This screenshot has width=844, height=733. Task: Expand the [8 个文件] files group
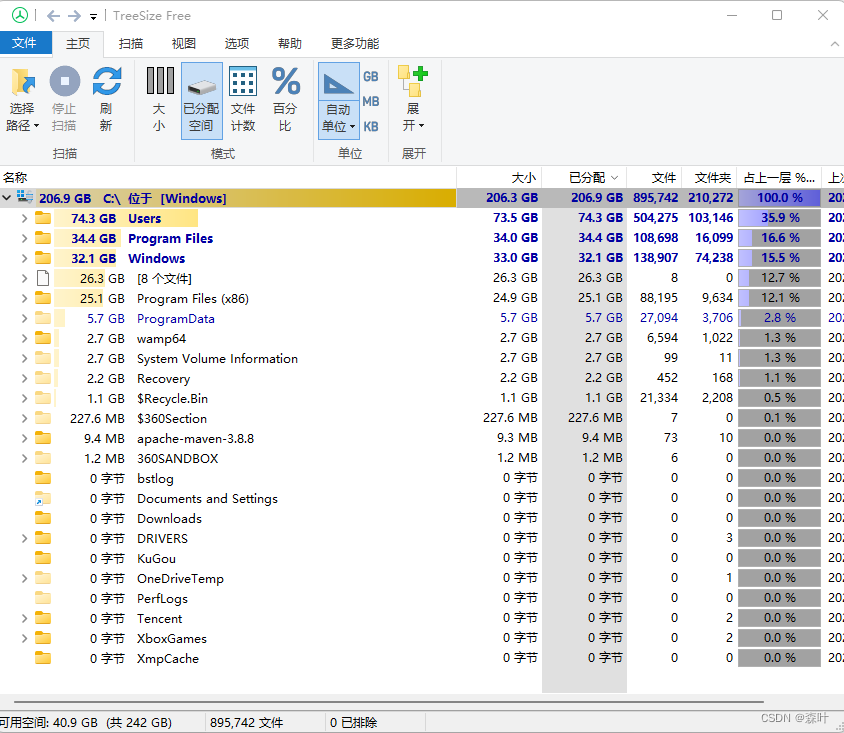click(x=24, y=278)
